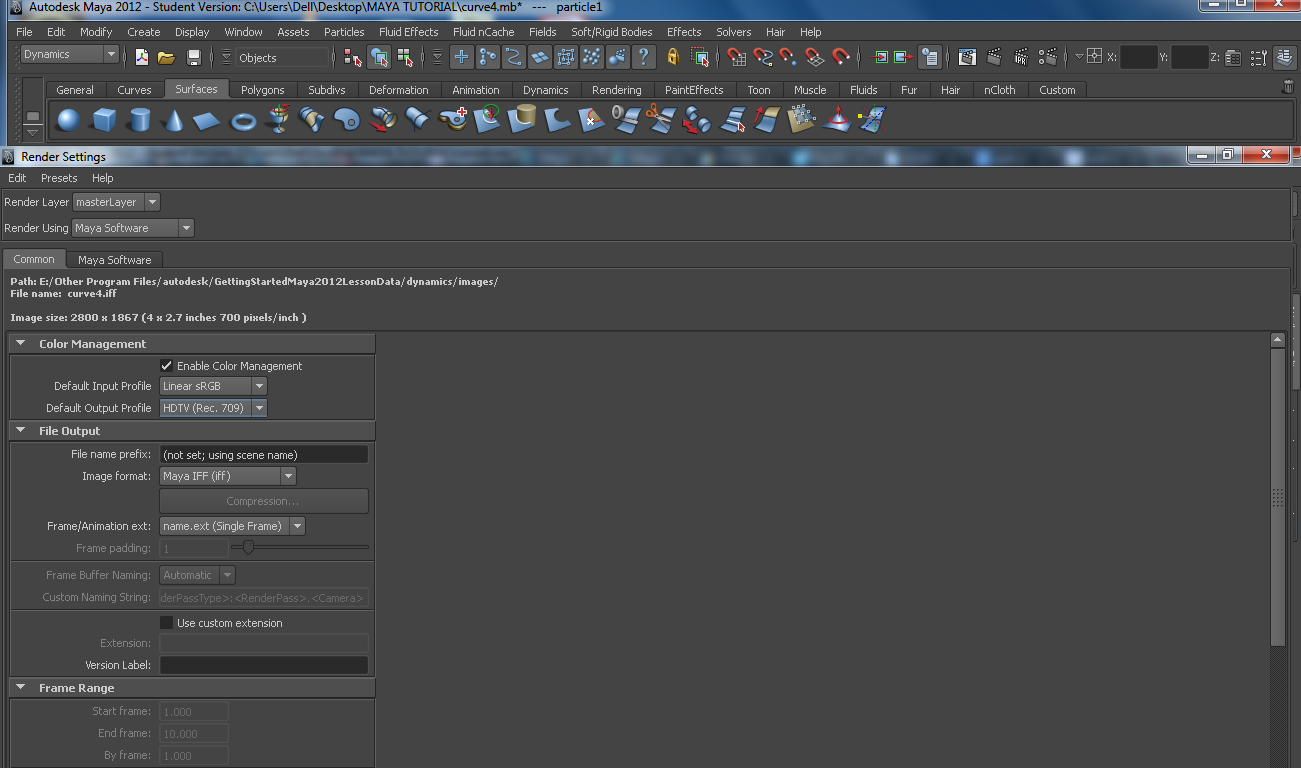Open the Render View clapperboard icon
This screenshot has width=1301, height=768.
pyautogui.click(x=967, y=57)
